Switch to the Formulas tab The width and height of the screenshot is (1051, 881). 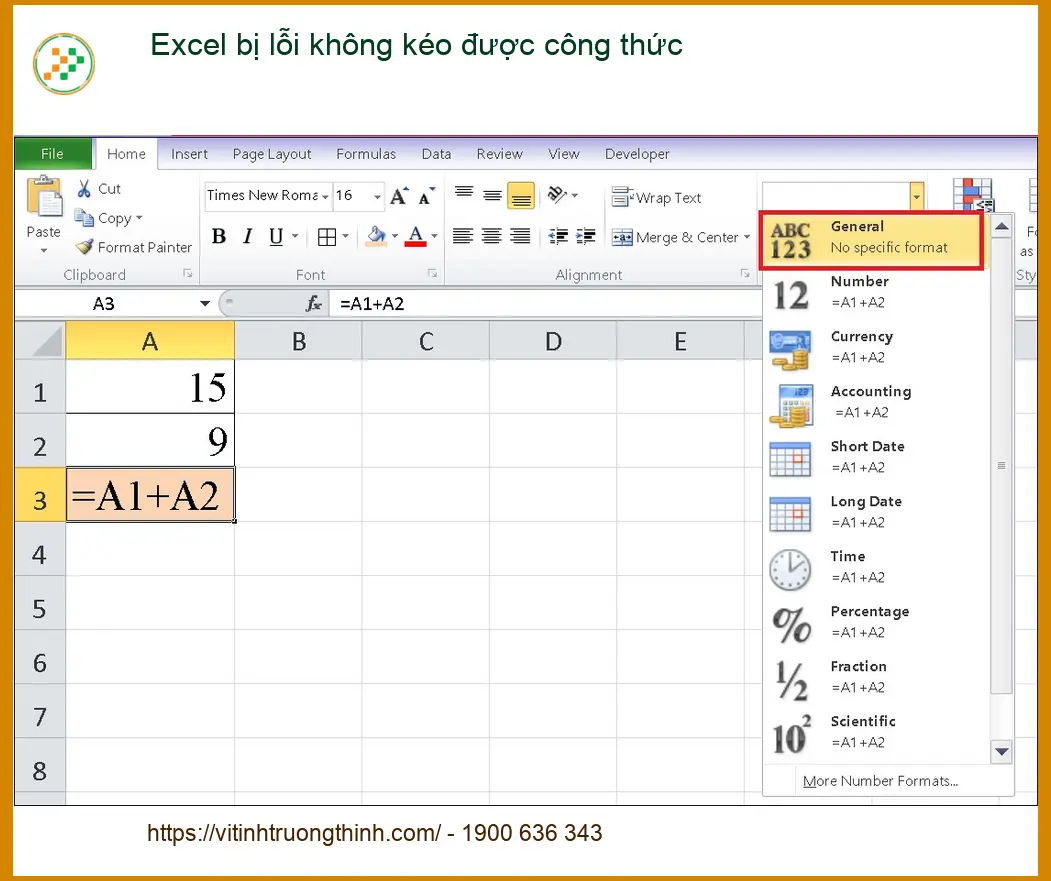366,154
